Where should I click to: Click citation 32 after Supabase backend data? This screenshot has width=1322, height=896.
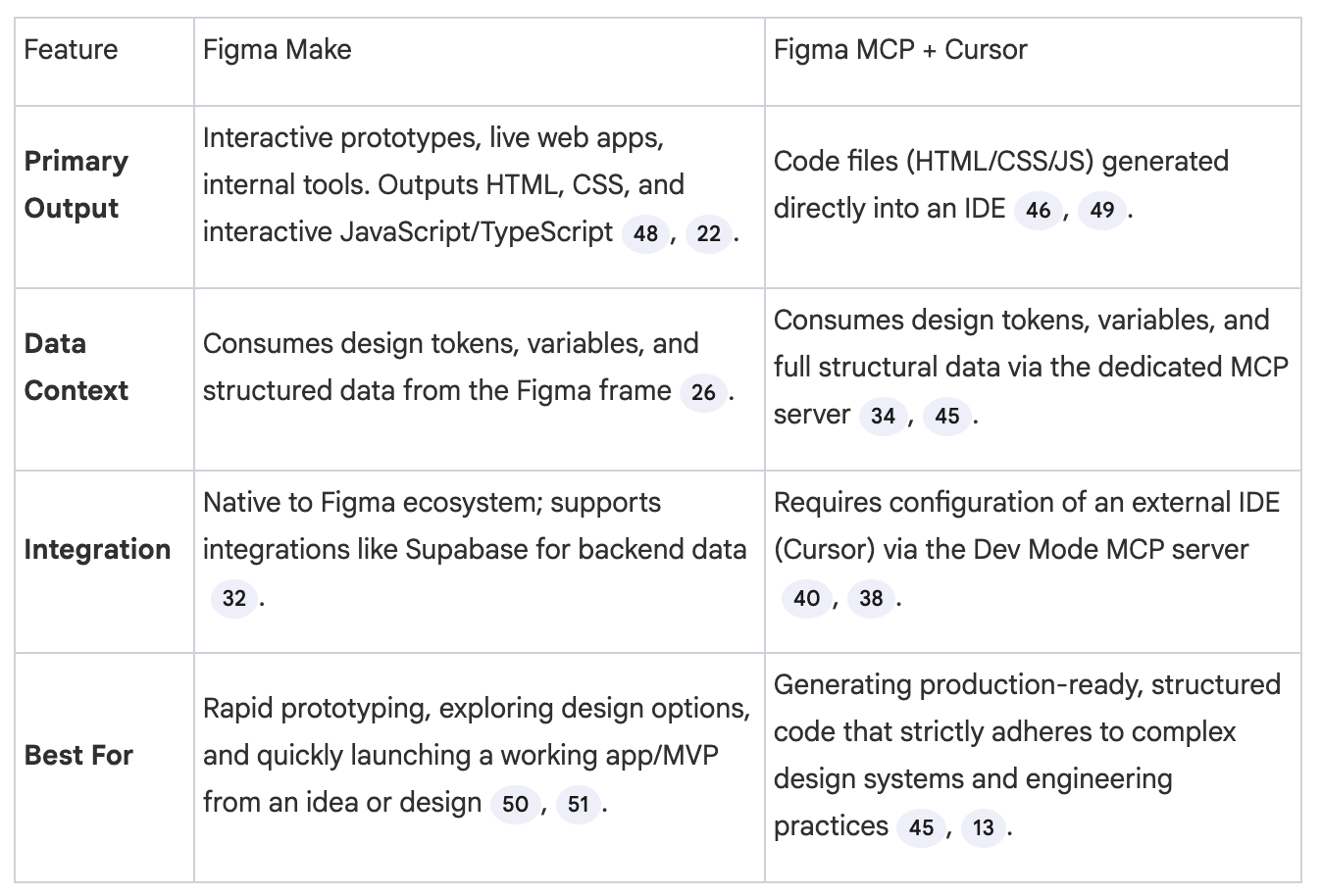[234, 598]
